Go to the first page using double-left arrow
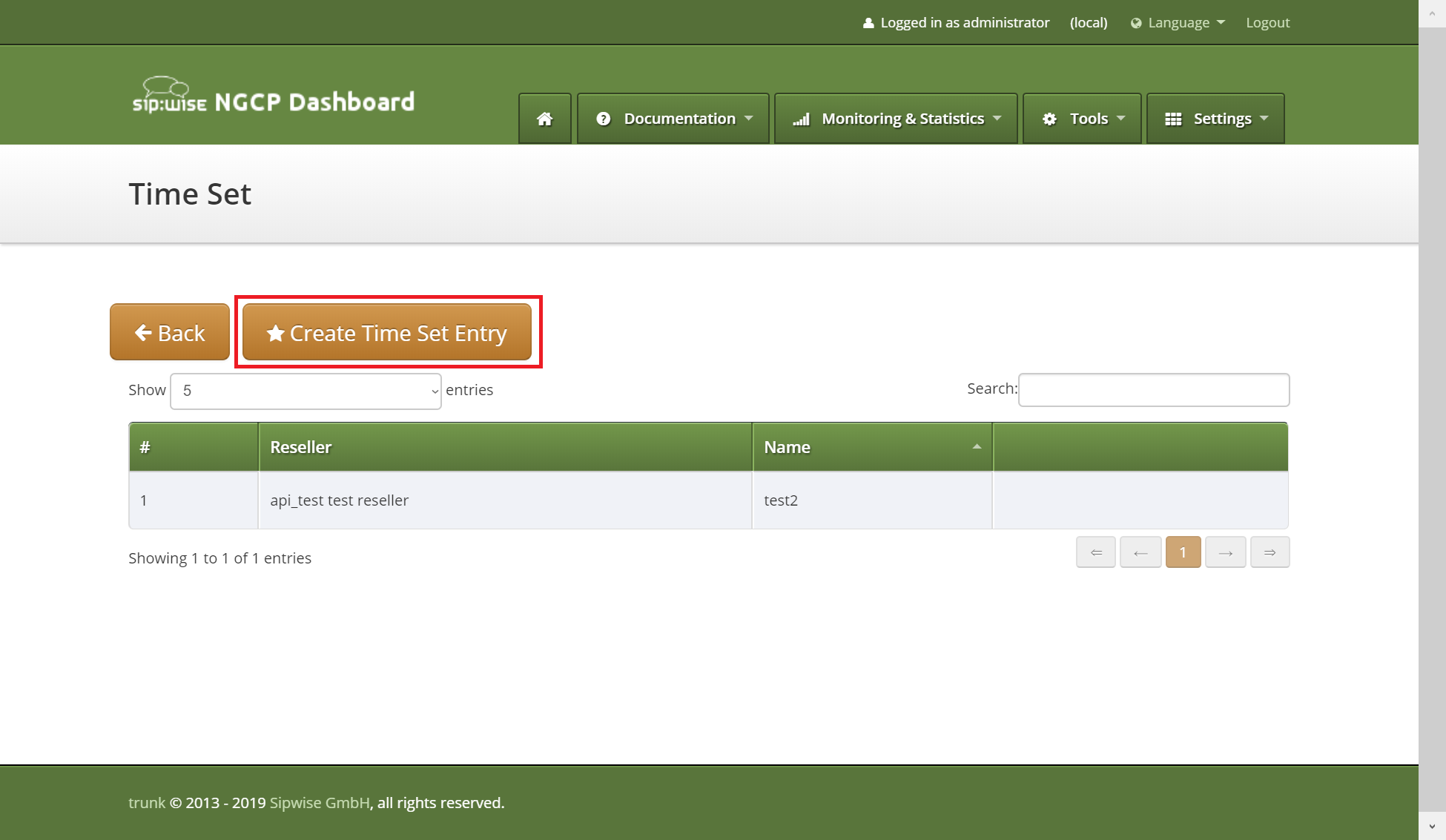Image resolution: width=1446 pixels, height=840 pixels. click(x=1095, y=552)
